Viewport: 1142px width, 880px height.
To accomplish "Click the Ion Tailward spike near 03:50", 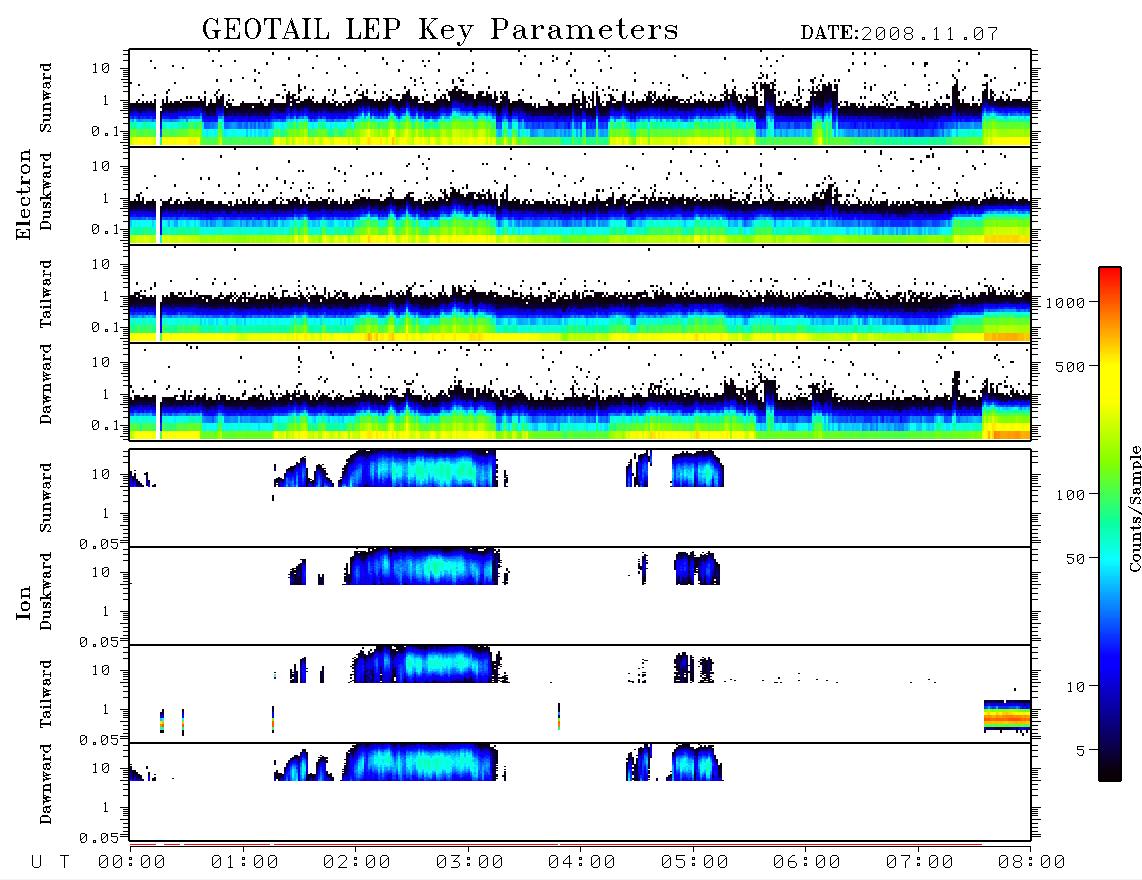I will (559, 716).
